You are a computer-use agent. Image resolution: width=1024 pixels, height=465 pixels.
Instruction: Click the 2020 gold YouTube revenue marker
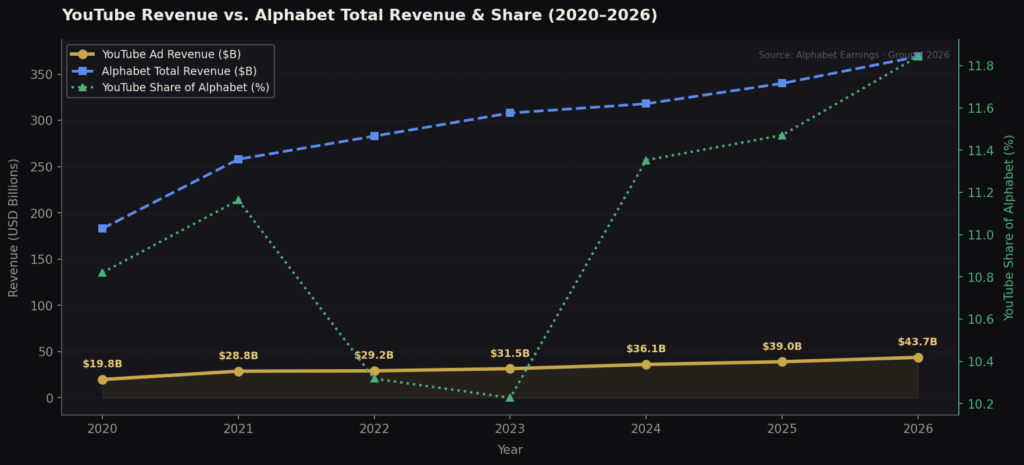[x=103, y=379]
